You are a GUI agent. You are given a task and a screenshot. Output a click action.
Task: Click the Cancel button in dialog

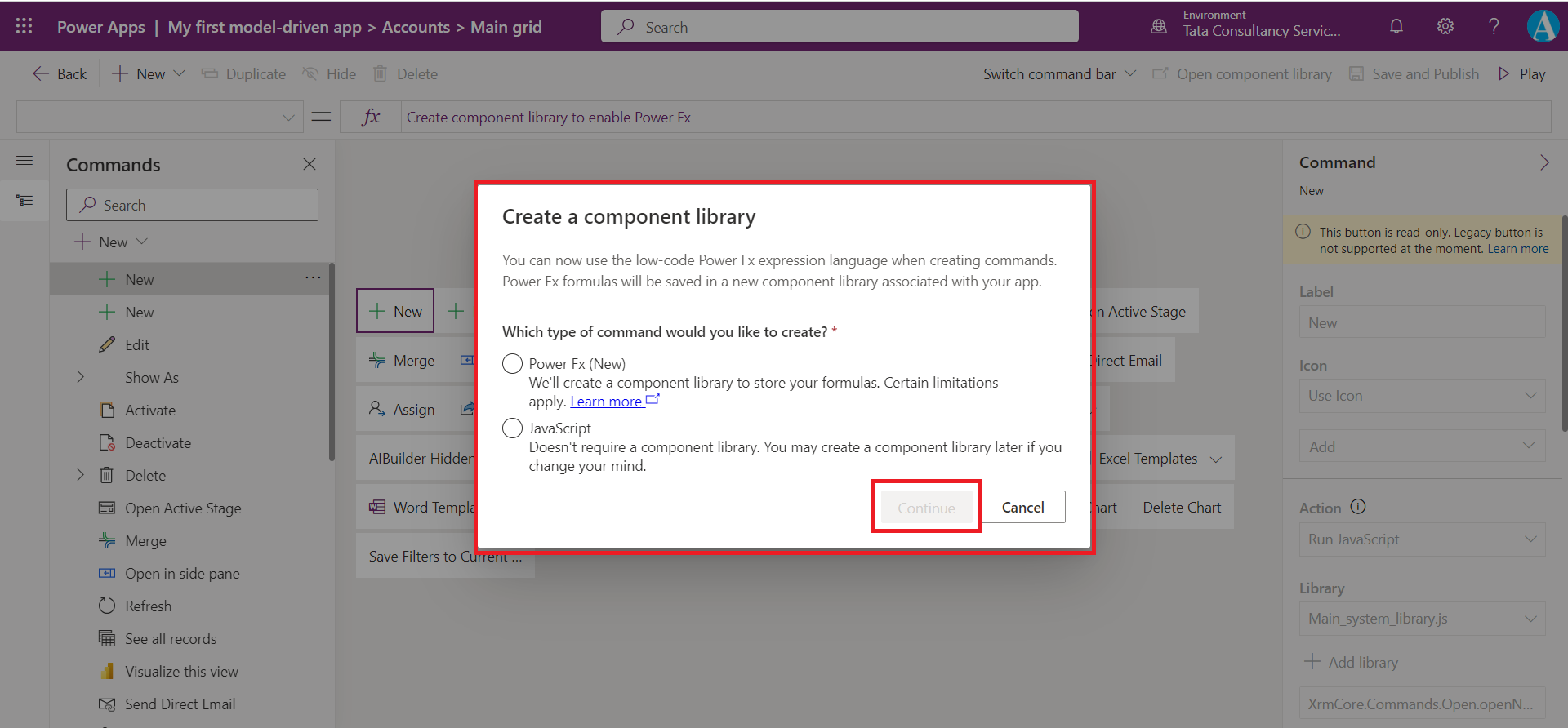[1022, 508]
